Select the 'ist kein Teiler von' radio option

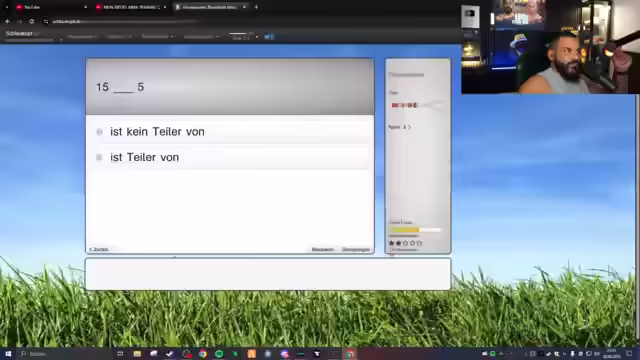click(99, 132)
